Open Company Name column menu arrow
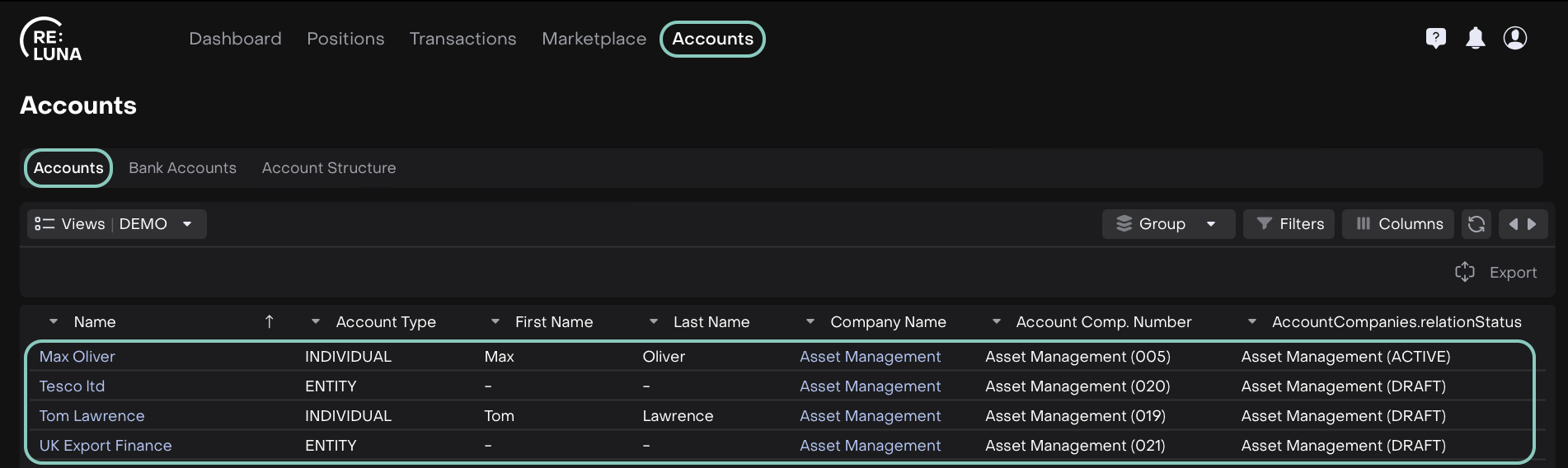 pyautogui.click(x=810, y=322)
